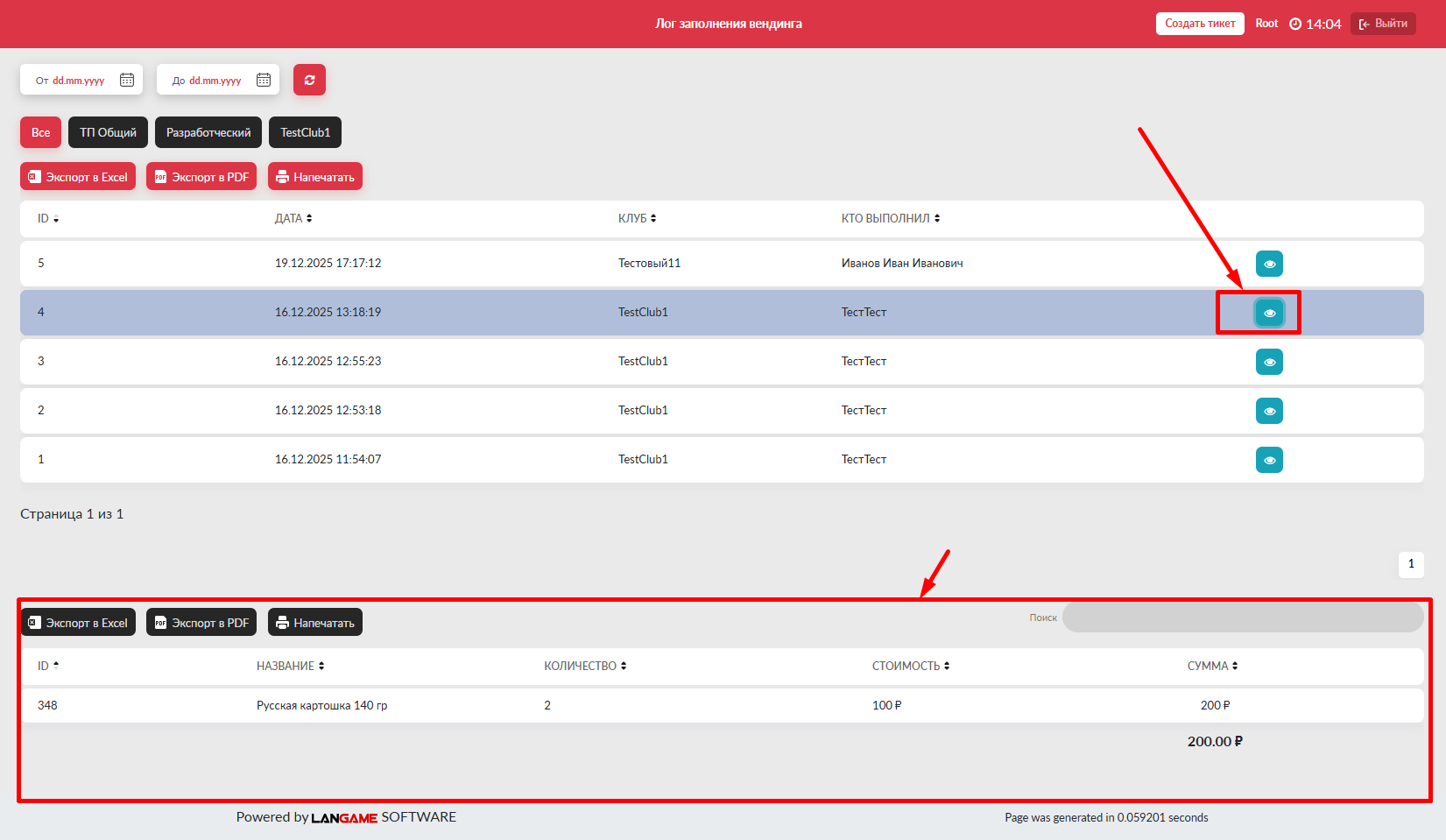Image resolution: width=1446 pixels, height=840 pixels.
Task: Click the Выйти logout button
Action: point(1383,24)
